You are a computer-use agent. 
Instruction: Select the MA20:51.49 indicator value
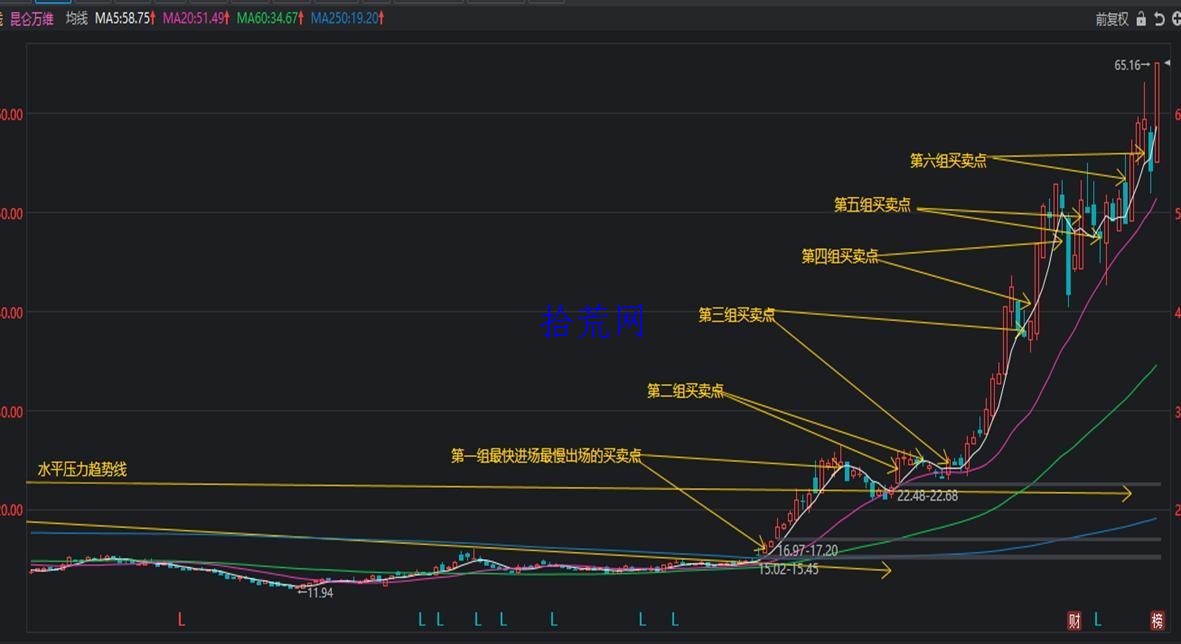196,19
